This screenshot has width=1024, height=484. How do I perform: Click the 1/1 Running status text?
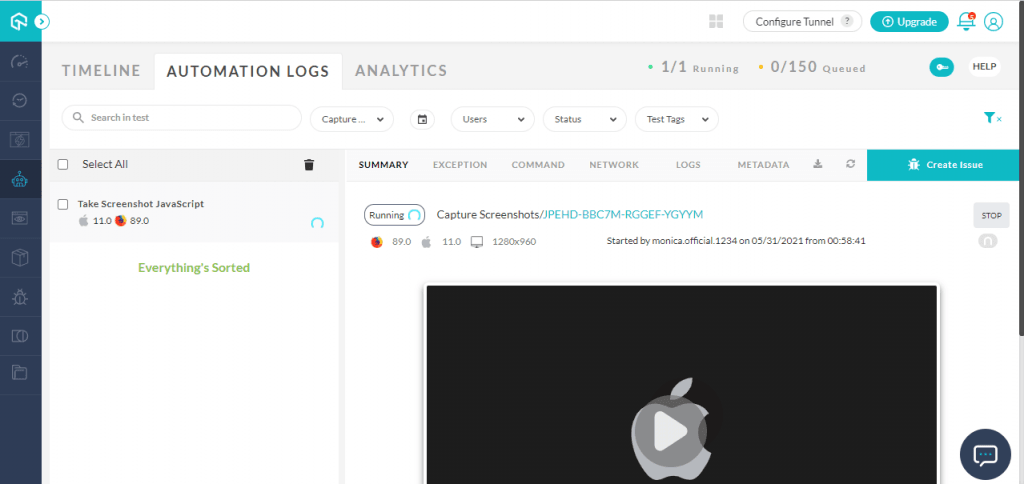[x=699, y=67]
